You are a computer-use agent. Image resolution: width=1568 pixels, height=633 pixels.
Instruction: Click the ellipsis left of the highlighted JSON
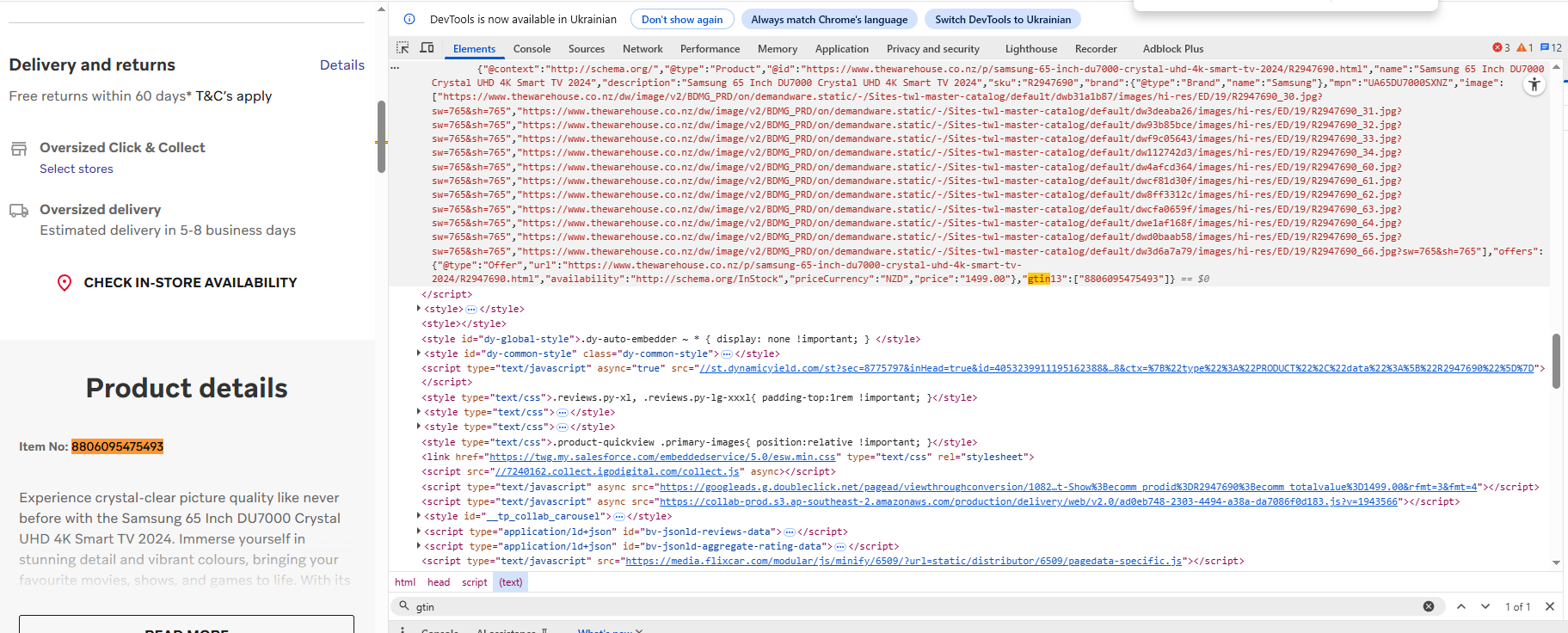(395, 67)
